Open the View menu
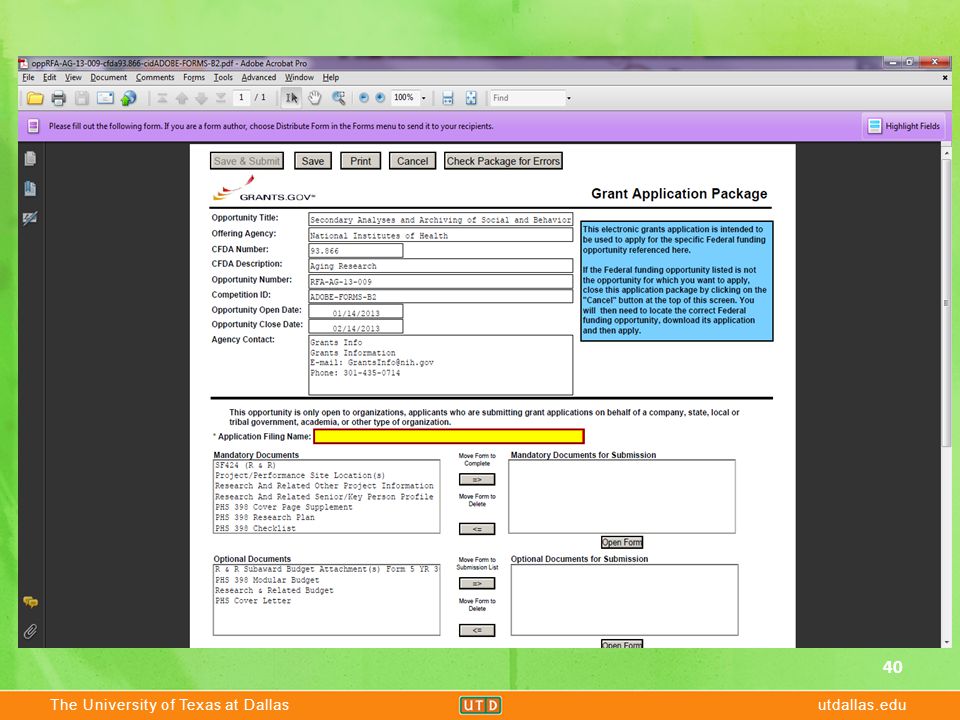Image resolution: width=960 pixels, height=720 pixels. click(73, 78)
